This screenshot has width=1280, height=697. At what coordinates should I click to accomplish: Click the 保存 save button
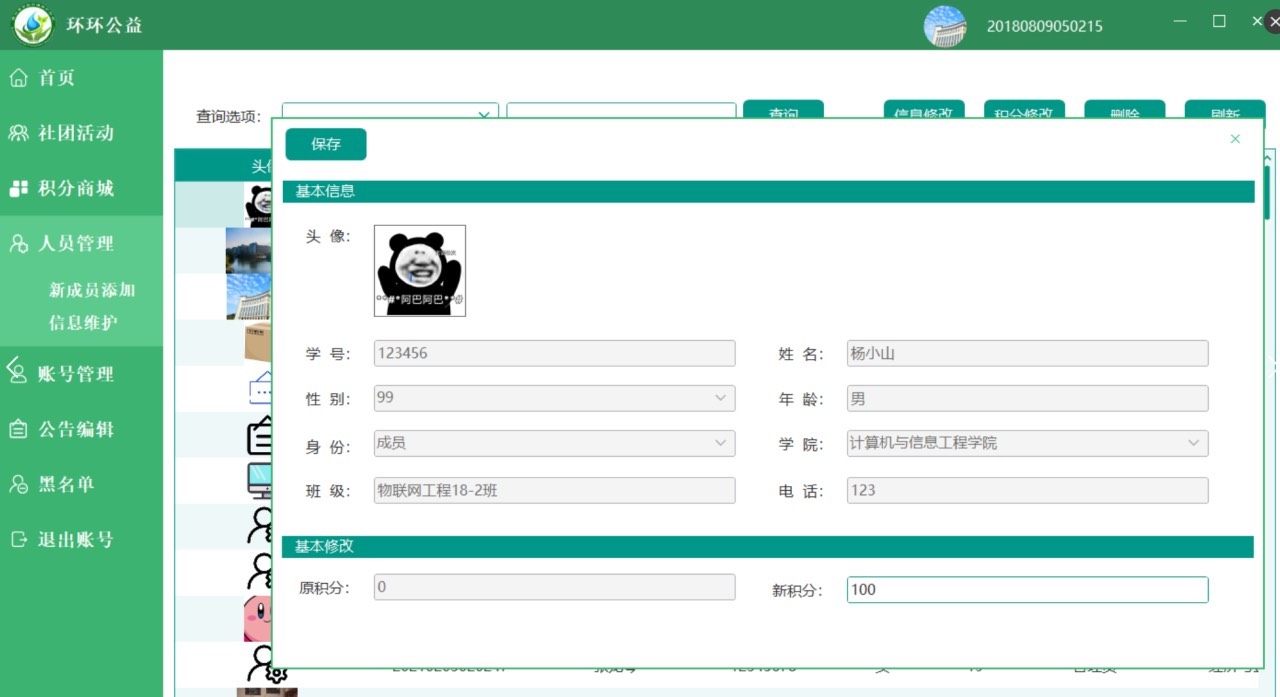[326, 144]
